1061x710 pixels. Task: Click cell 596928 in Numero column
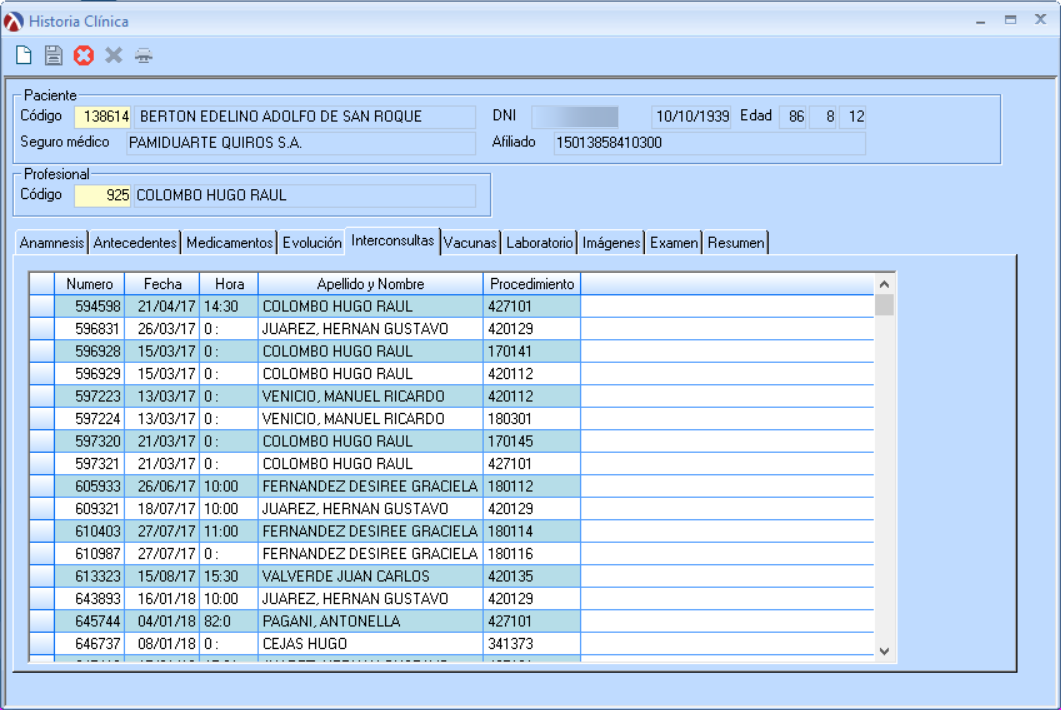coord(89,351)
